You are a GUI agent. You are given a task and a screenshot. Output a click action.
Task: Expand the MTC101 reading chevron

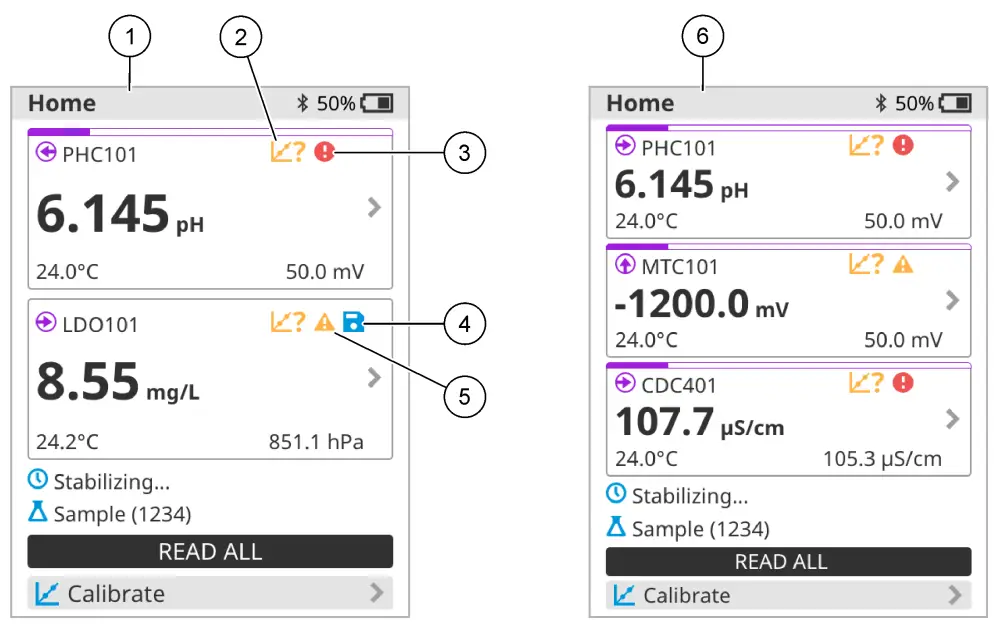[x=952, y=300]
